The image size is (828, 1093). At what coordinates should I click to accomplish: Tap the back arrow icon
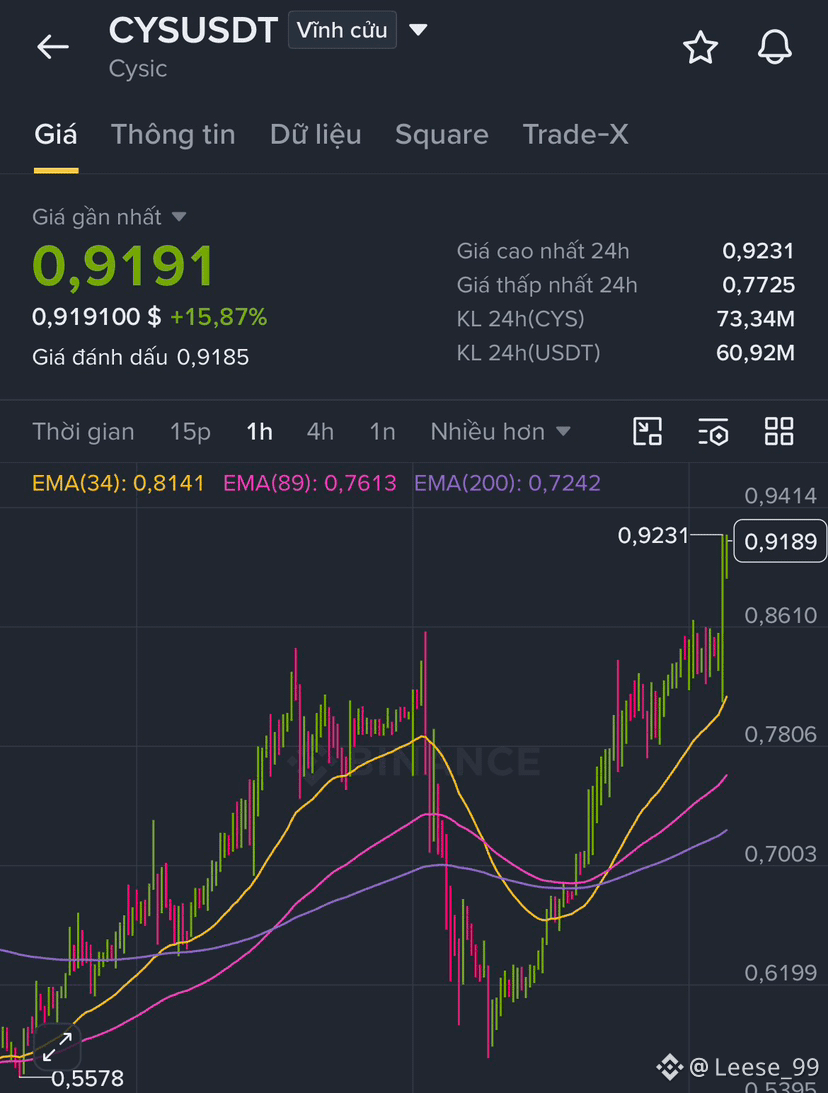tap(53, 47)
